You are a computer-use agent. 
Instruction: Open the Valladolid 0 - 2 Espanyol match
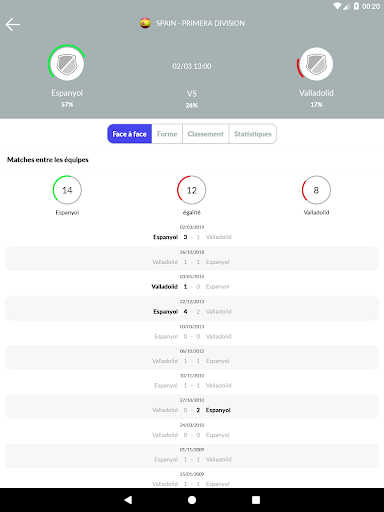pos(192,407)
